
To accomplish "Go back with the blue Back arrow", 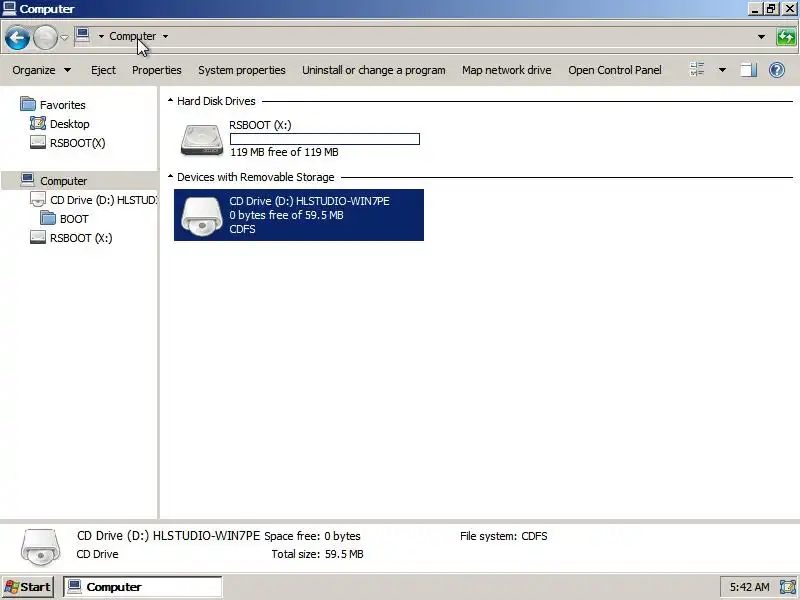I will tap(17, 38).
